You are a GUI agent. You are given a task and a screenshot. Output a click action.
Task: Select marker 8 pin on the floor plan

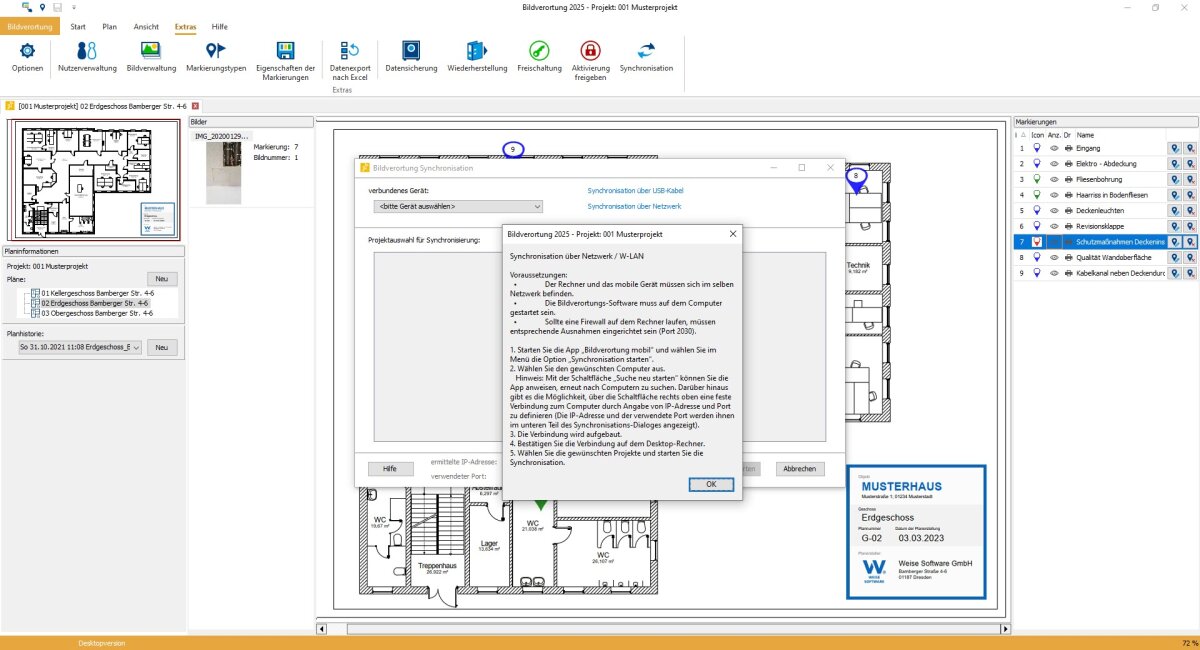(x=855, y=178)
